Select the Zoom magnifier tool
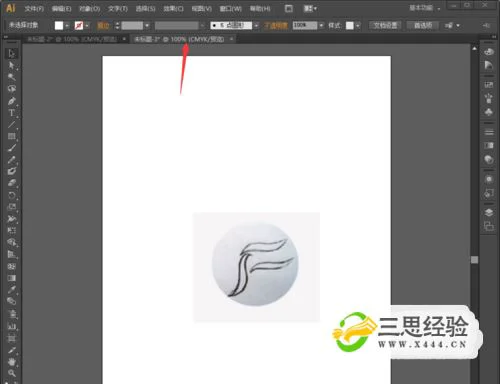The width and height of the screenshot is (500, 384). (11, 373)
